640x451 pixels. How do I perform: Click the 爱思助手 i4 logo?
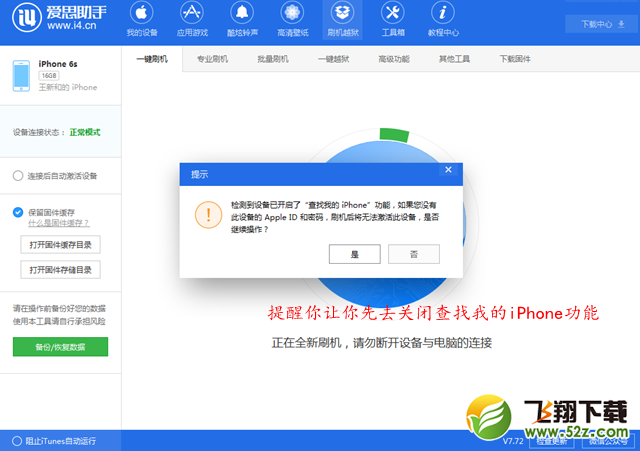point(27,18)
